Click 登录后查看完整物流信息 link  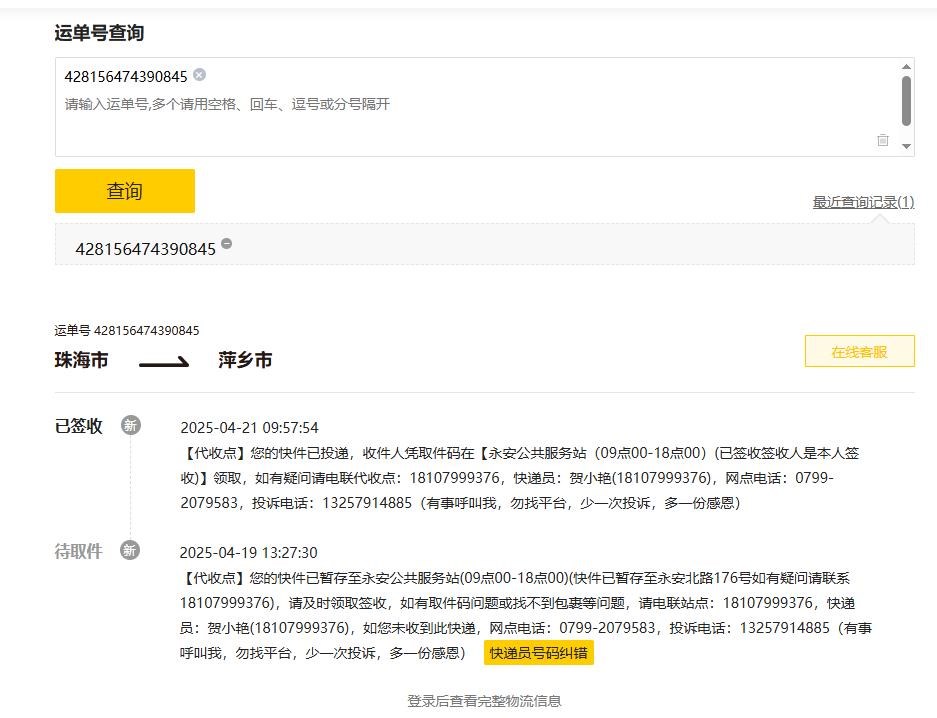484,701
